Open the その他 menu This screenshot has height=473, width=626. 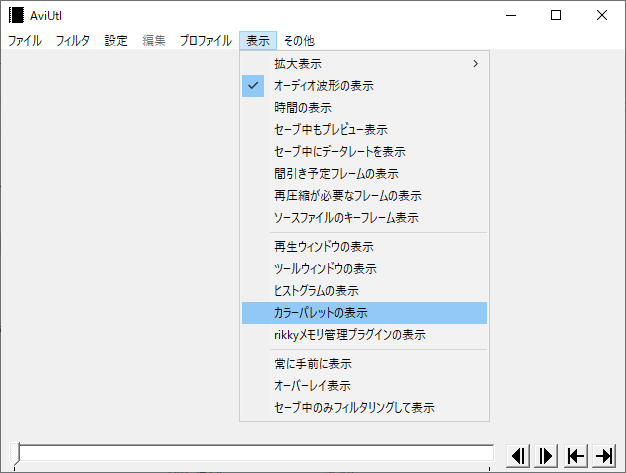pyautogui.click(x=299, y=41)
